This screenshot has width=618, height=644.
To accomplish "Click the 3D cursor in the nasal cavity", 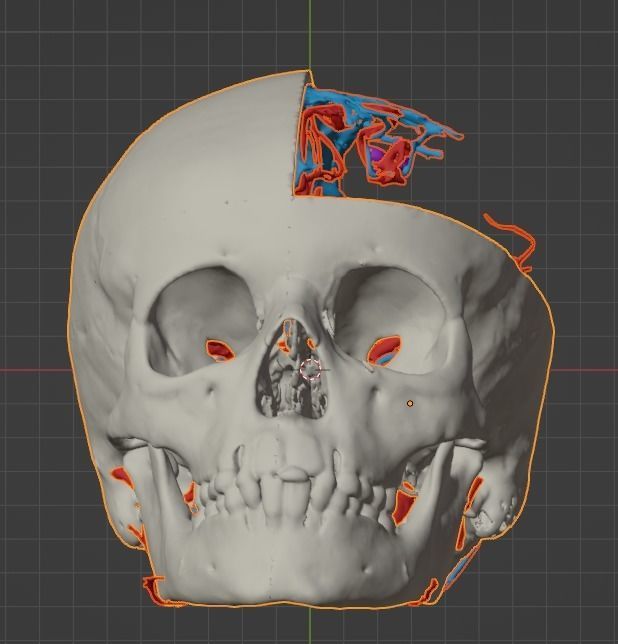I will point(310,369).
